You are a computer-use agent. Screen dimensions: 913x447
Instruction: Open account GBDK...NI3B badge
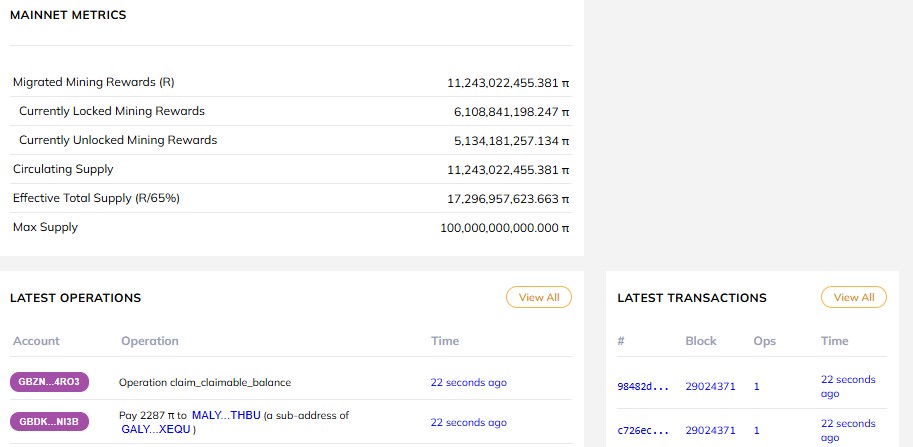pyautogui.click(x=49, y=422)
